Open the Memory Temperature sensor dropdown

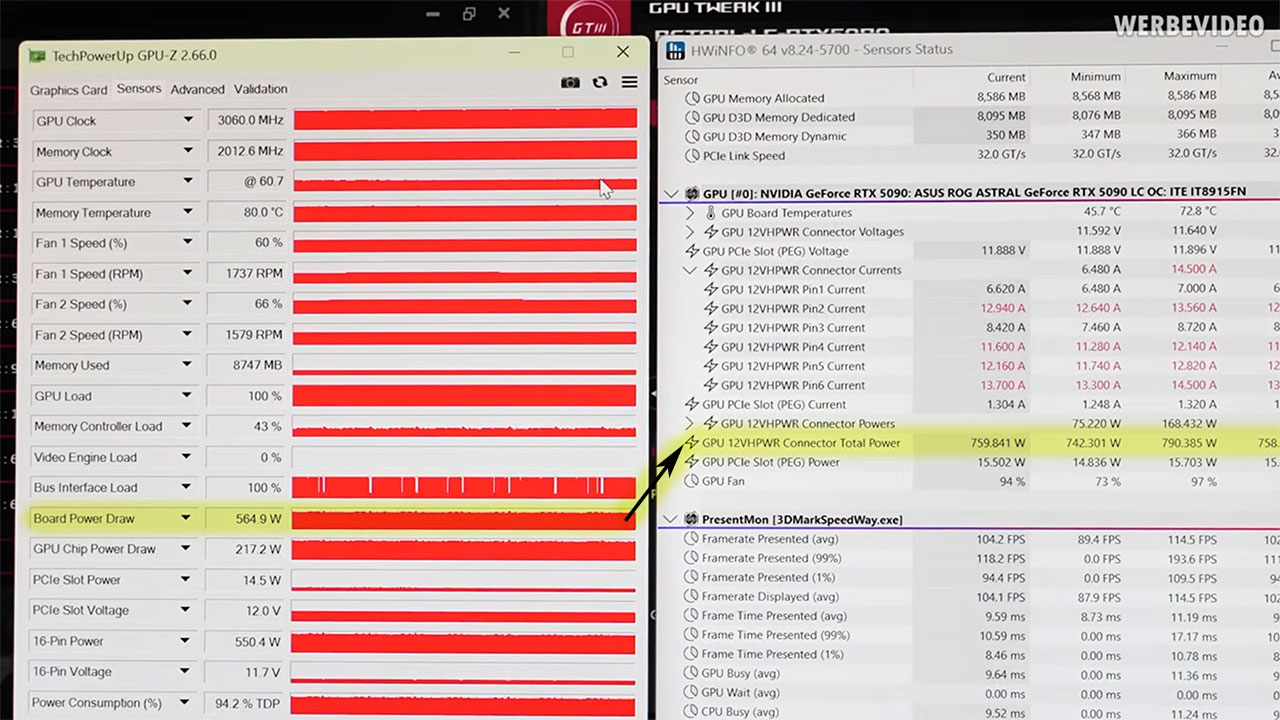(187, 212)
